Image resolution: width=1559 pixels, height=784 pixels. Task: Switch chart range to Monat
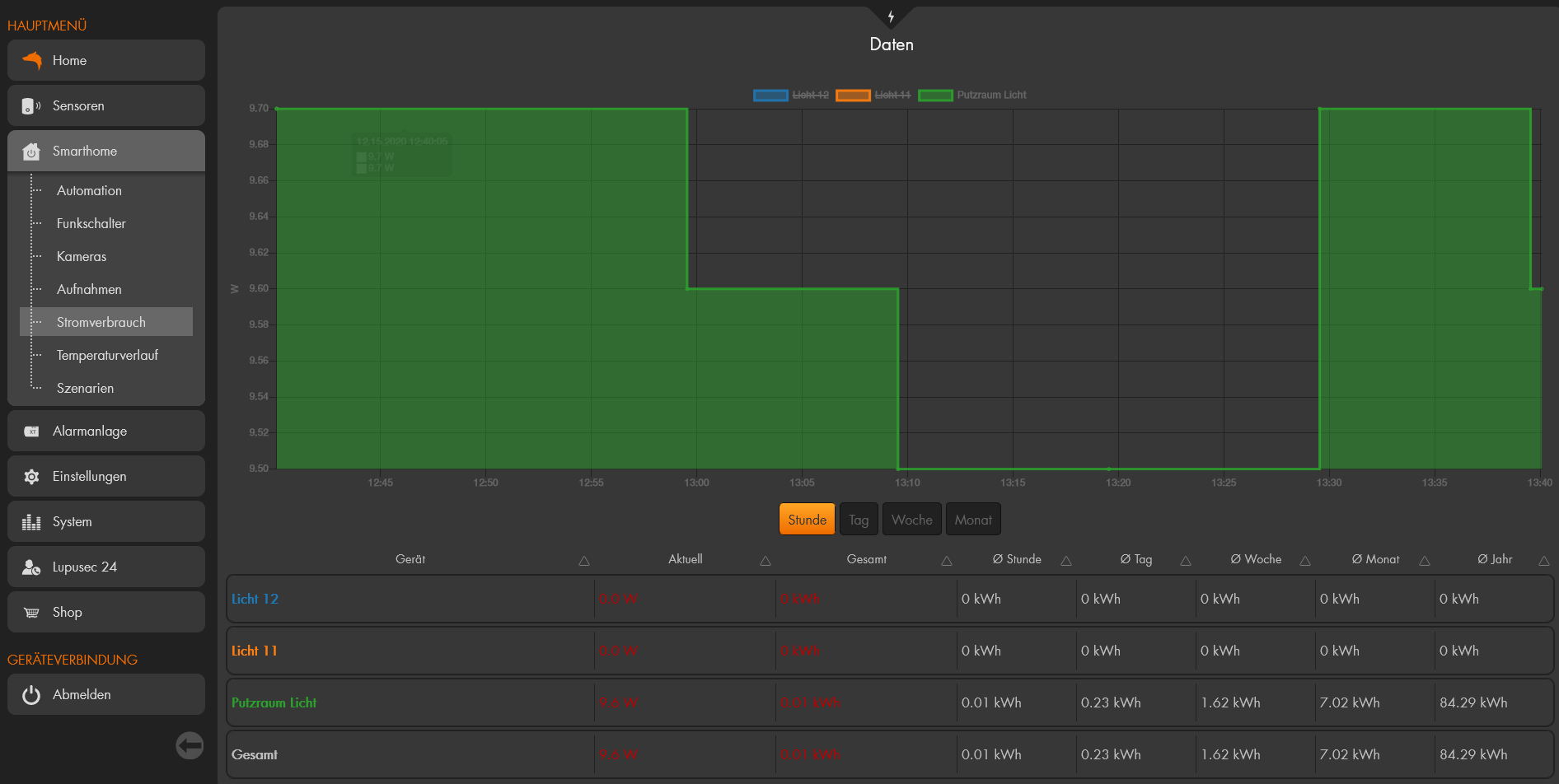click(973, 520)
